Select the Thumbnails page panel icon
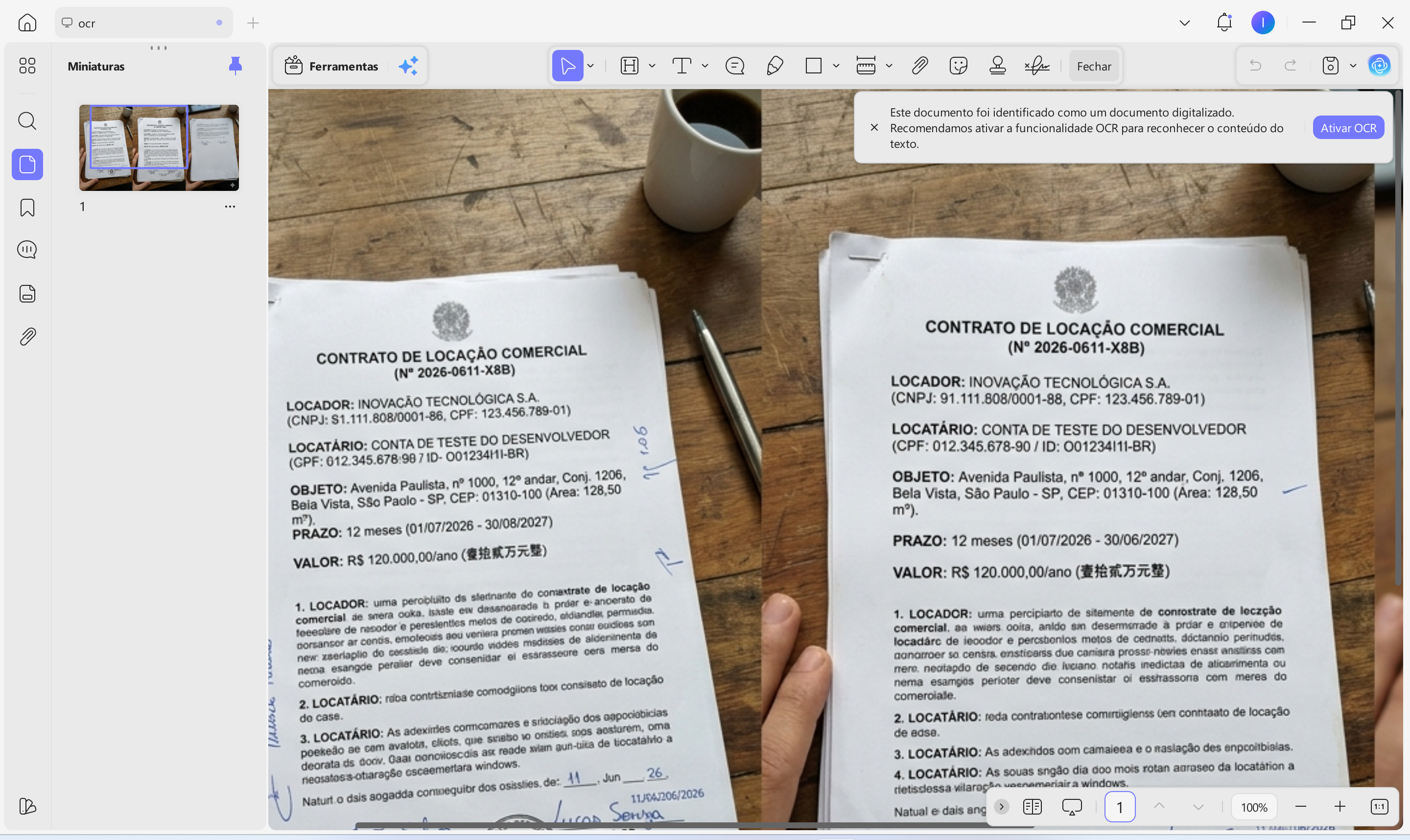This screenshot has height=840, width=1410. tap(27, 164)
